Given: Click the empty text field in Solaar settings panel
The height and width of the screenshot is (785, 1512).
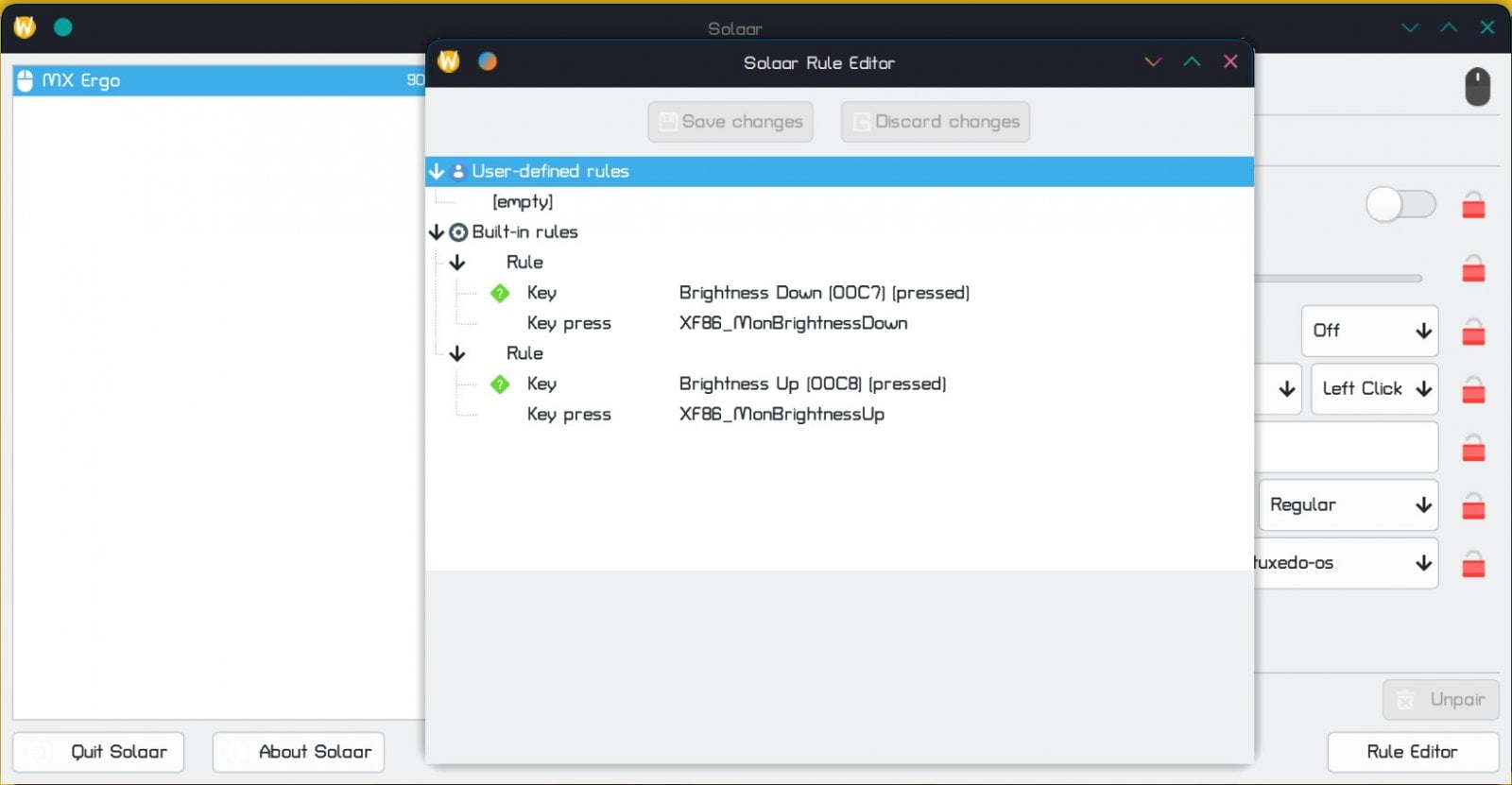Looking at the screenshot, I should 1347,448.
